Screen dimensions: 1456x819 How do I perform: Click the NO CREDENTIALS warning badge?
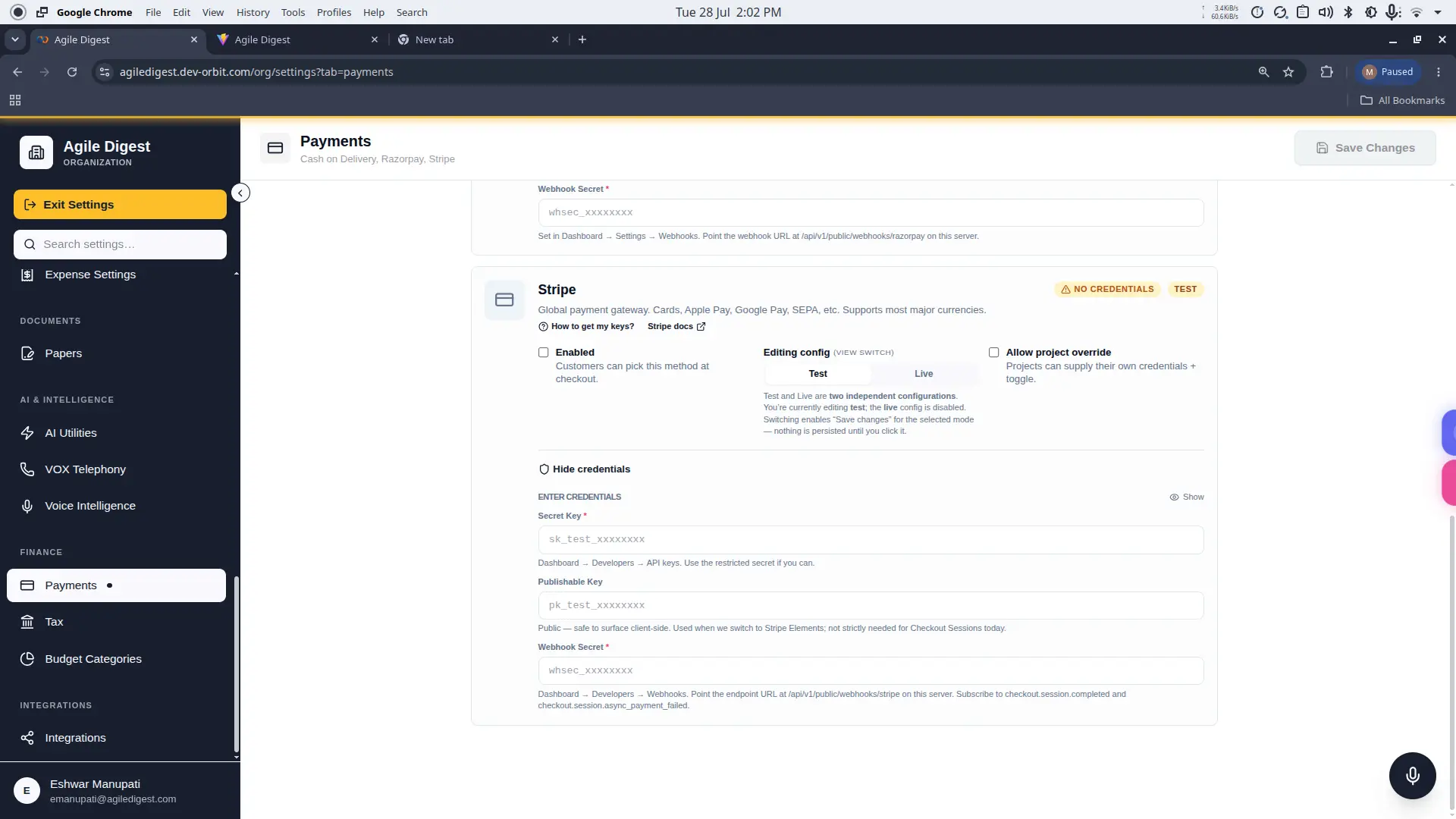click(x=1107, y=290)
